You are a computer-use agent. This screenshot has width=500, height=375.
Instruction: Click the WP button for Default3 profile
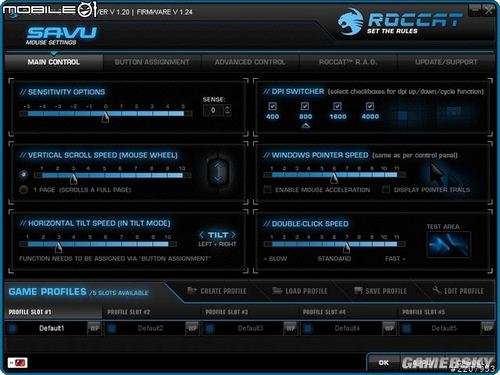click(x=290, y=328)
